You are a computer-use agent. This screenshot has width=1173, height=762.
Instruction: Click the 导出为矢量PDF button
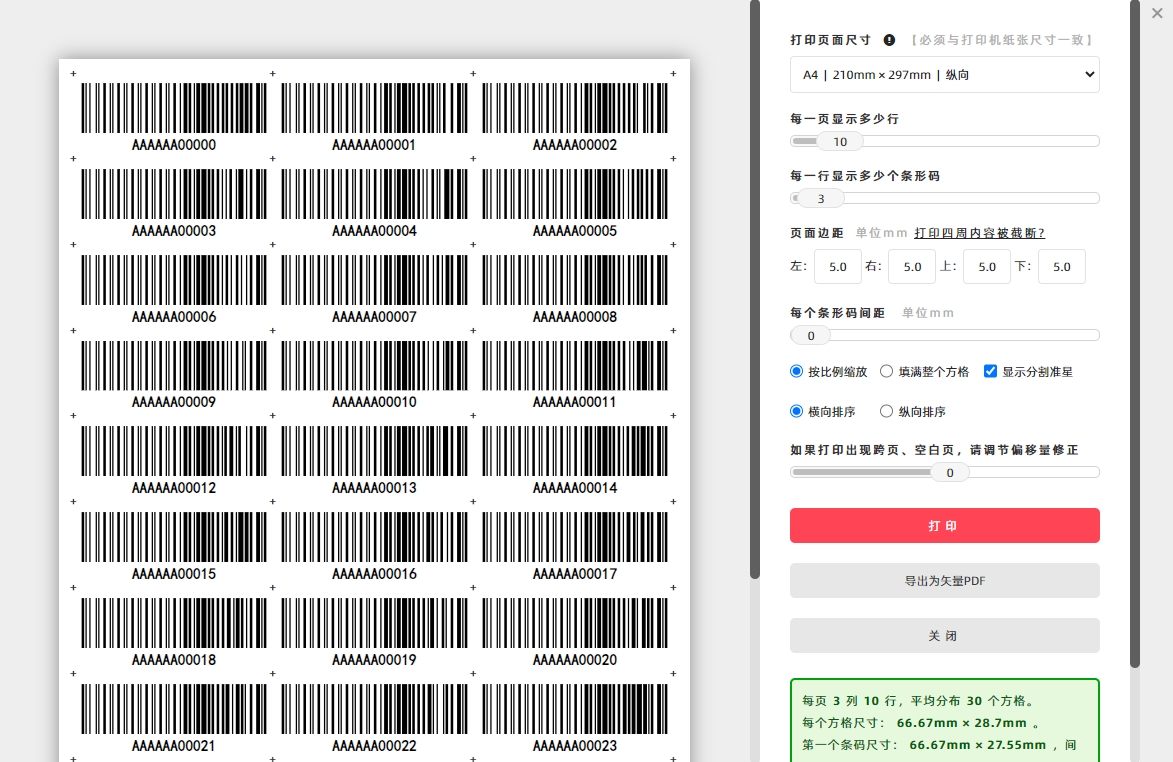pos(945,581)
